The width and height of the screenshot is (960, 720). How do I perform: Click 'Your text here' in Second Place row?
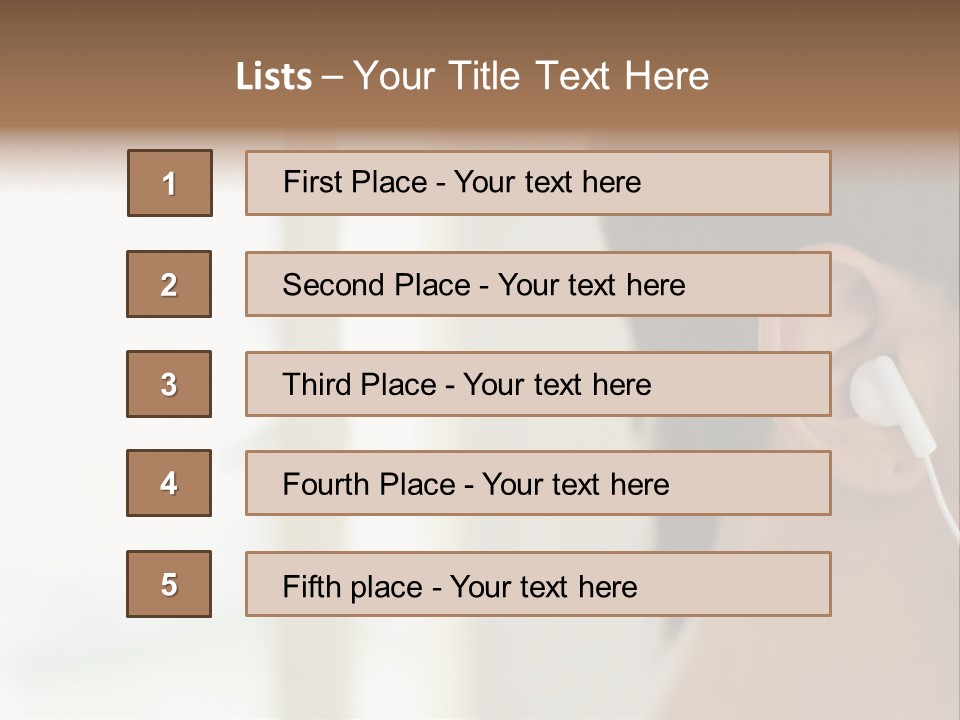click(x=592, y=285)
